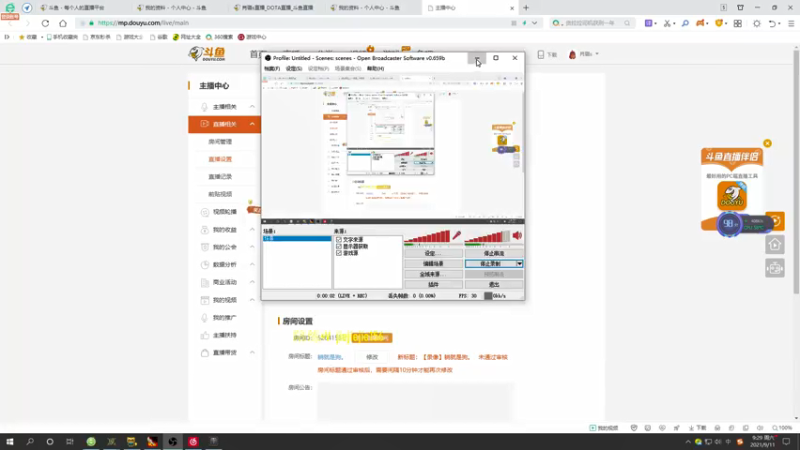Toggle the 显示器获取 source checkbox
The height and width of the screenshot is (450, 800).
[x=339, y=246]
